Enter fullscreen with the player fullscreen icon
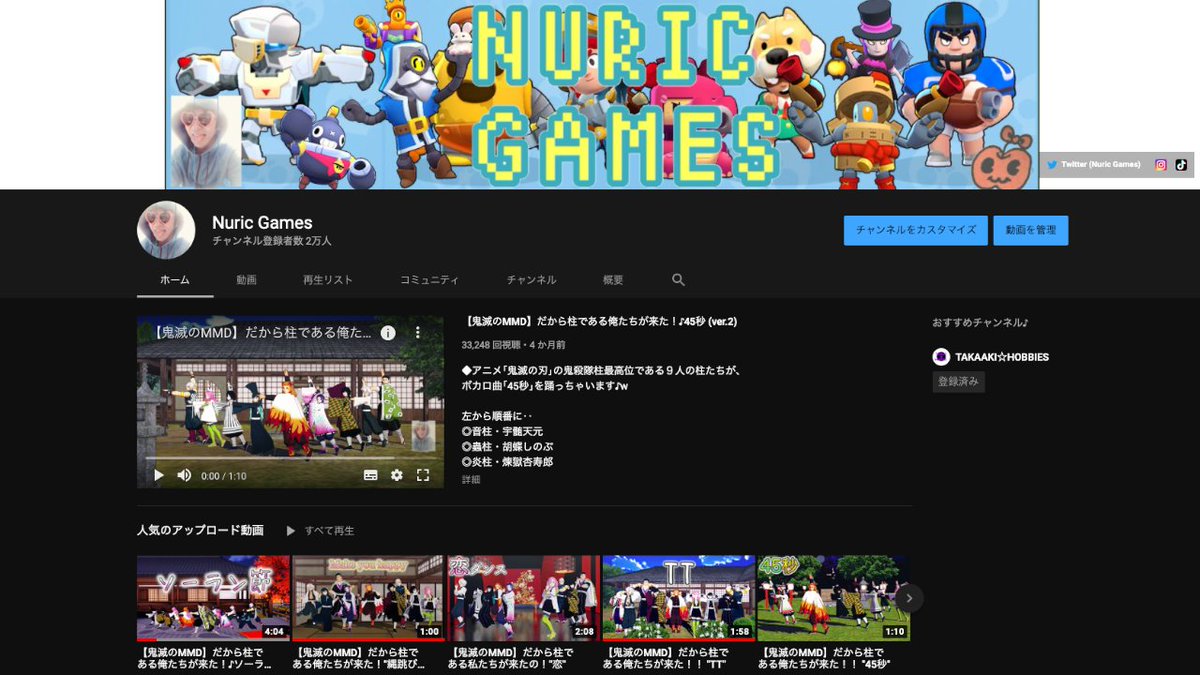 point(423,475)
